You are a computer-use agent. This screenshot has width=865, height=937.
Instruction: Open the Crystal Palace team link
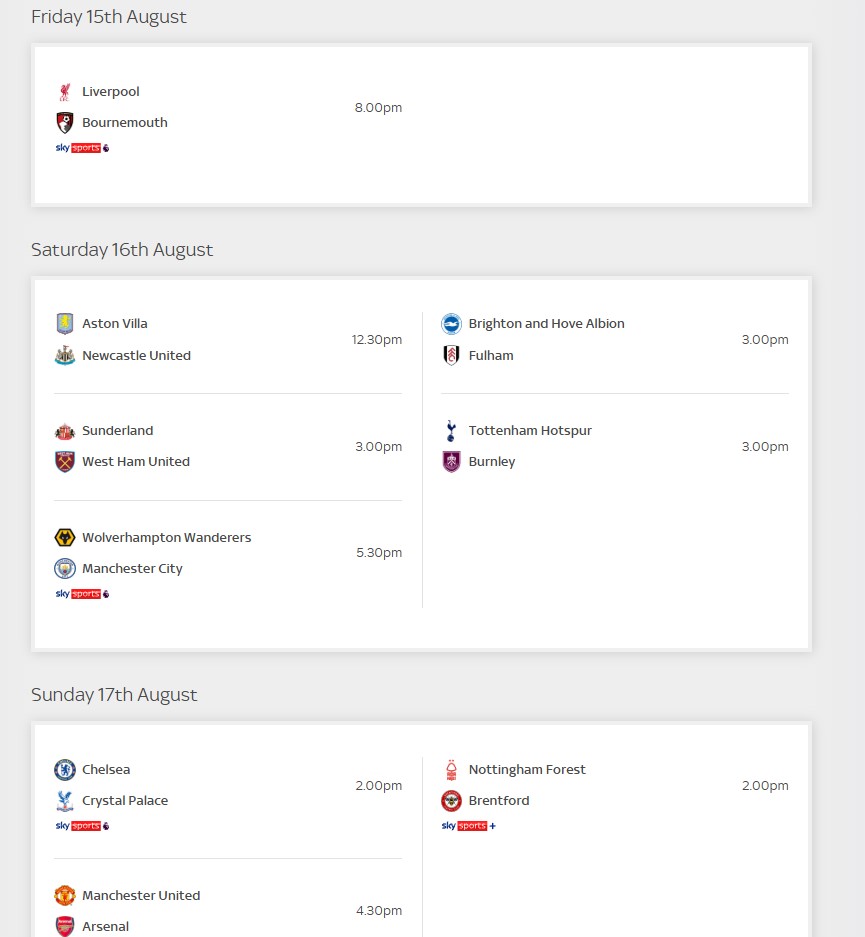(125, 801)
